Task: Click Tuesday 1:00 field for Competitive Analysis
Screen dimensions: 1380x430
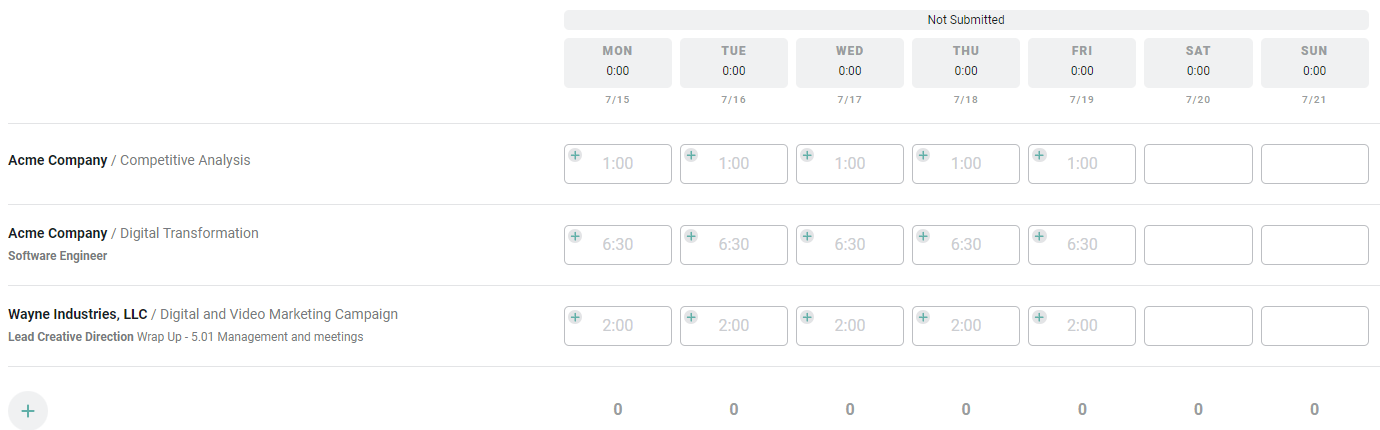Action: 734,164
